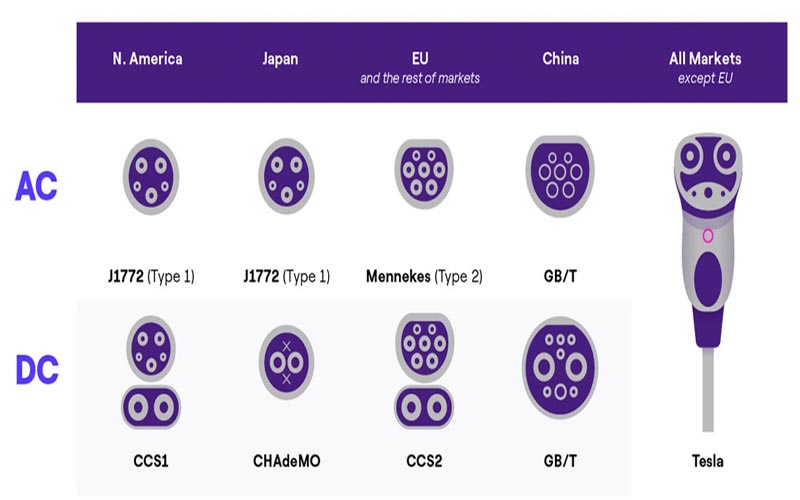Click the China column header

[x=561, y=59]
